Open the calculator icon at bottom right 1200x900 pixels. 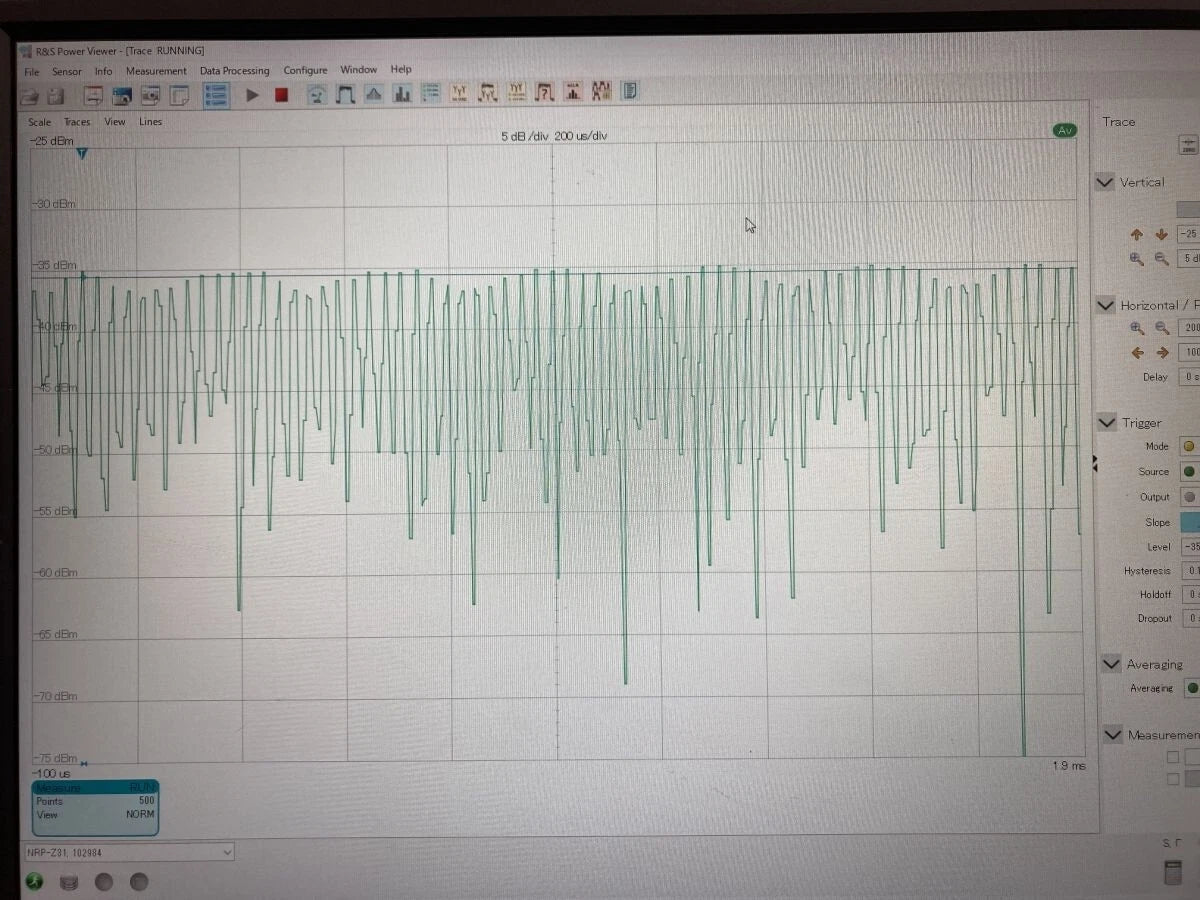(1173, 872)
